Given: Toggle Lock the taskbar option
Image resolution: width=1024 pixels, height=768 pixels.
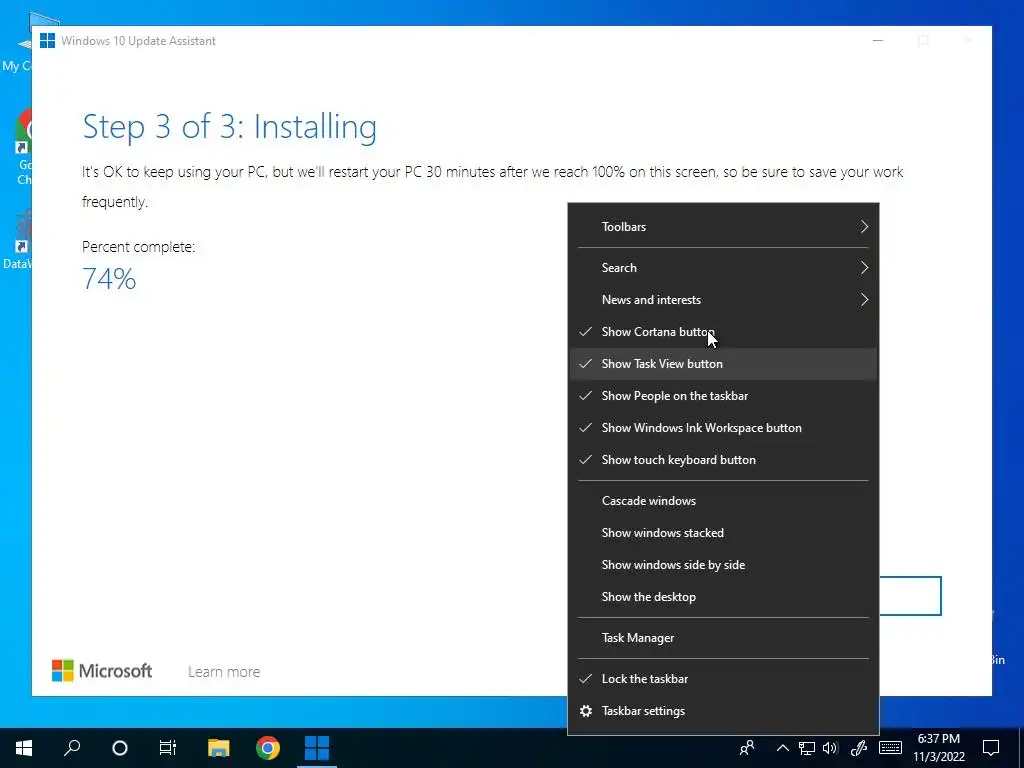Looking at the screenshot, I should point(723,679).
